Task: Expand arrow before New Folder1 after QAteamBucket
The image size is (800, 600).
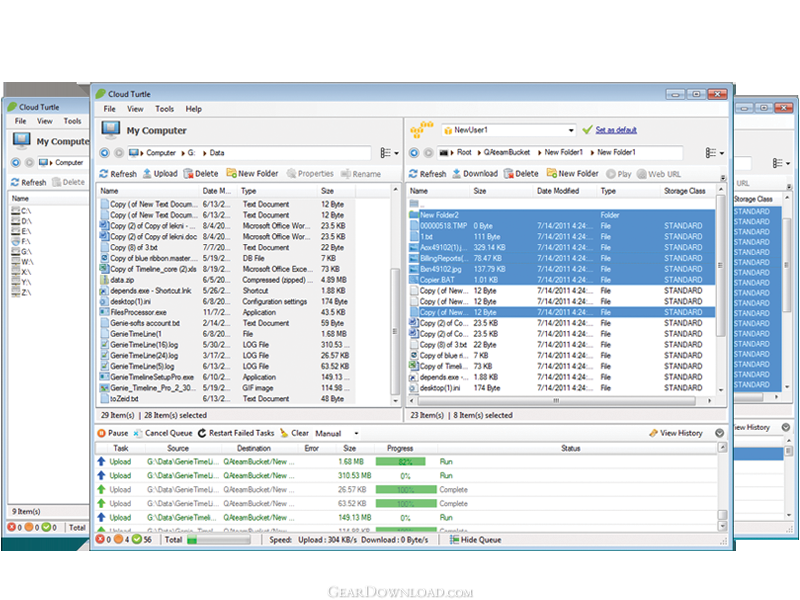Action: tap(539, 153)
